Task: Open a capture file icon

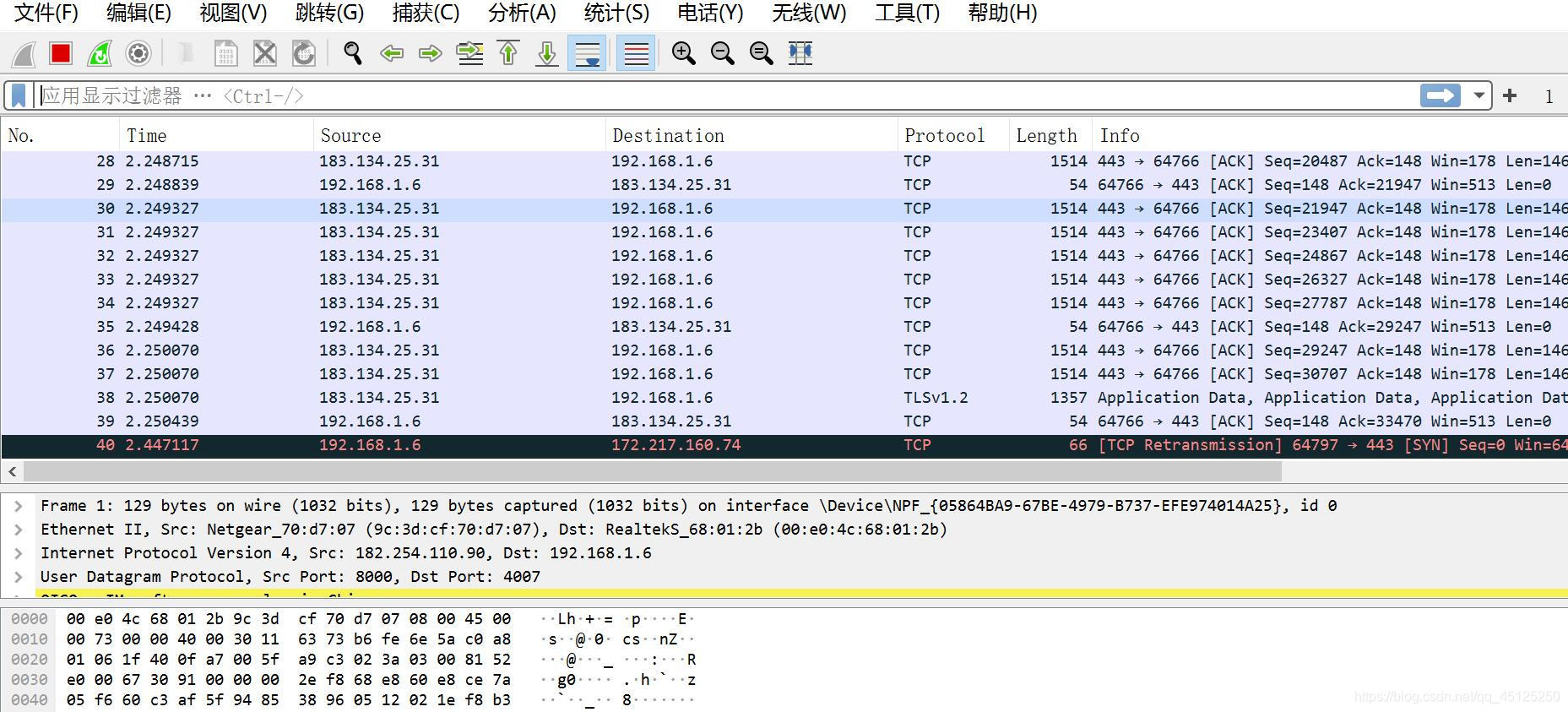Action: (x=187, y=53)
